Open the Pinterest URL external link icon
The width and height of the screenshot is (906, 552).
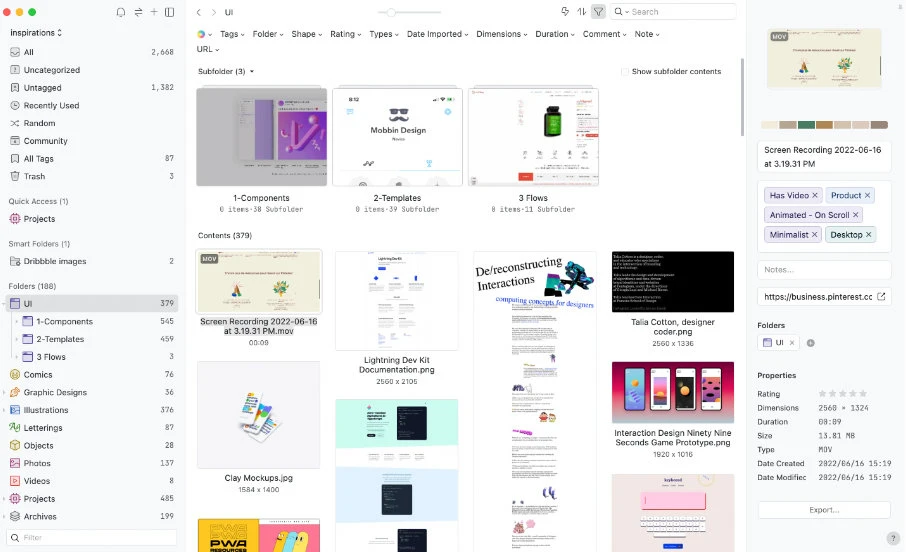pyautogui.click(x=881, y=297)
